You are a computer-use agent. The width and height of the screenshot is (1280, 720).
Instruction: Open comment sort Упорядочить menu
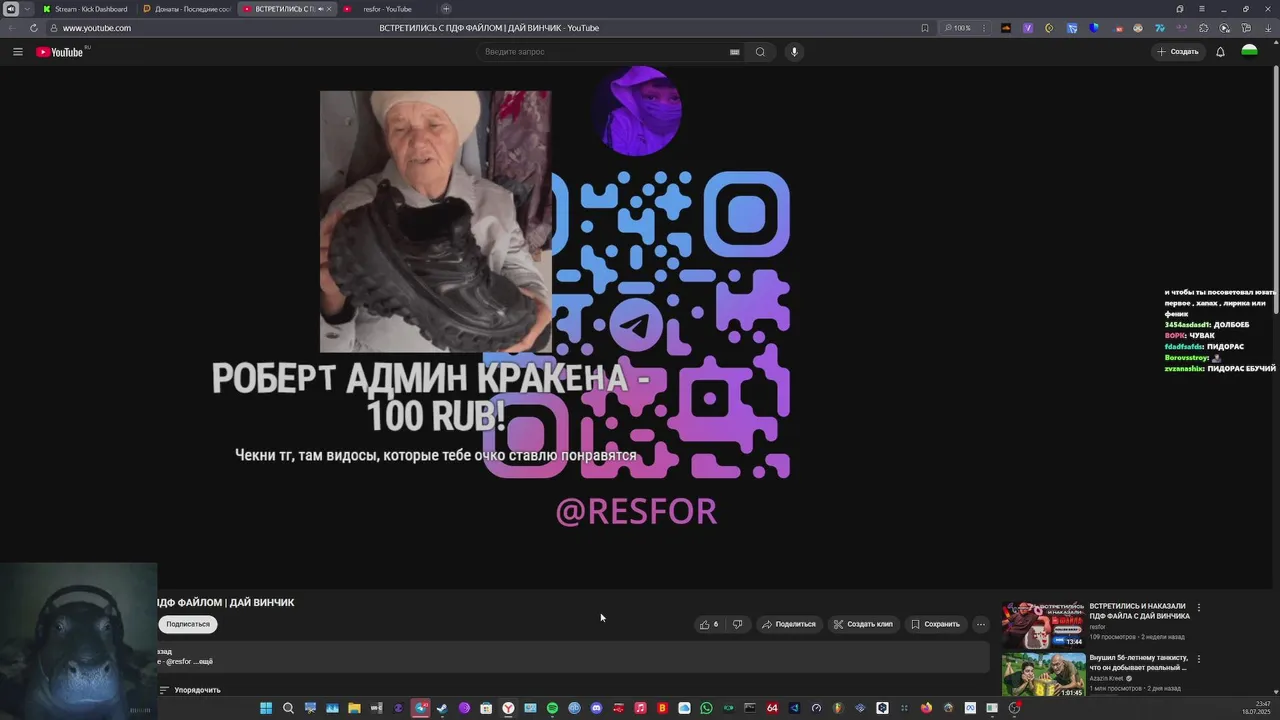point(190,690)
